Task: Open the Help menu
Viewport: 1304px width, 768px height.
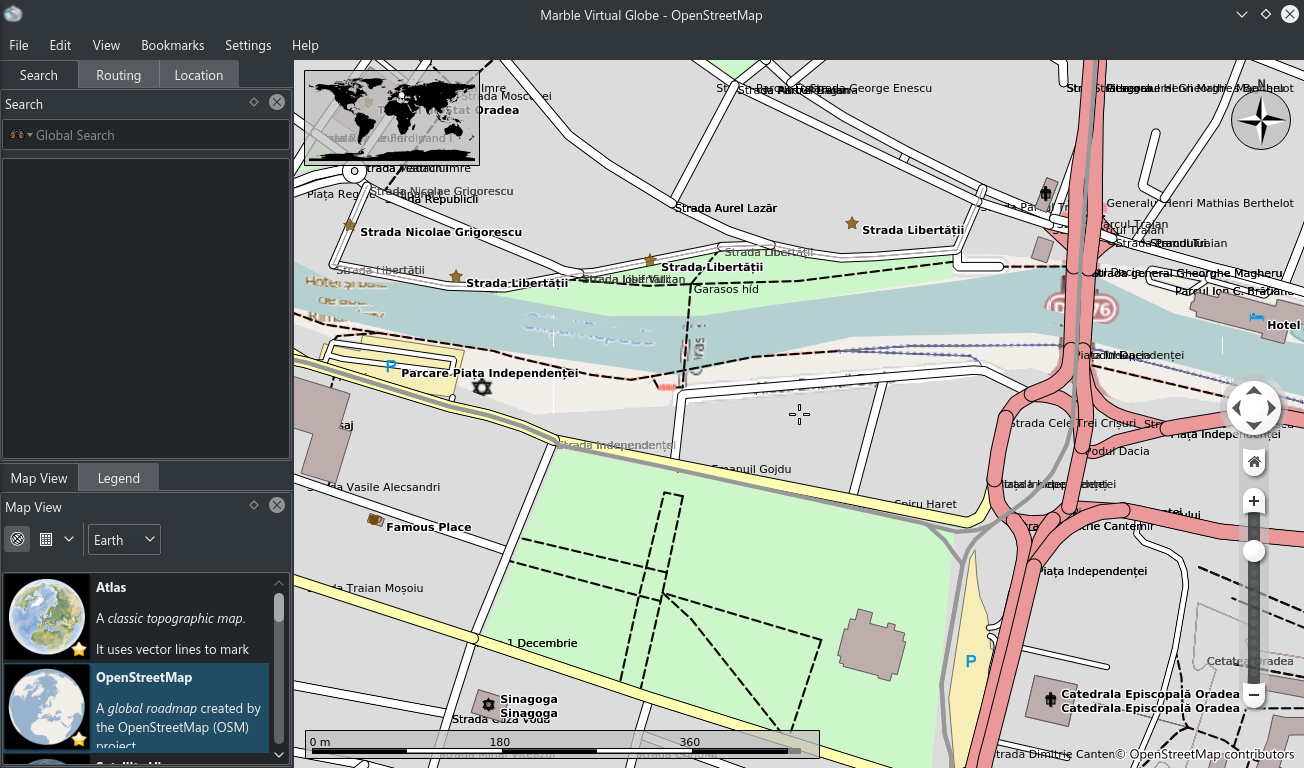Action: pos(305,45)
